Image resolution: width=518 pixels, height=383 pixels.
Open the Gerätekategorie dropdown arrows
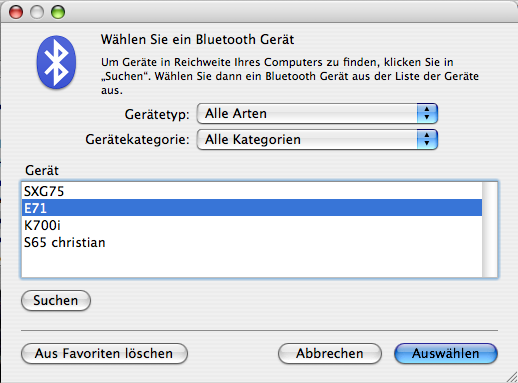click(427, 139)
